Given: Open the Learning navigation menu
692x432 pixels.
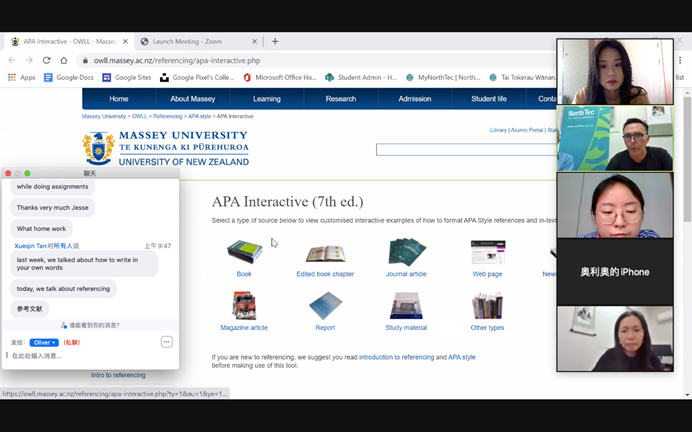Looking at the screenshot, I should tap(267, 99).
